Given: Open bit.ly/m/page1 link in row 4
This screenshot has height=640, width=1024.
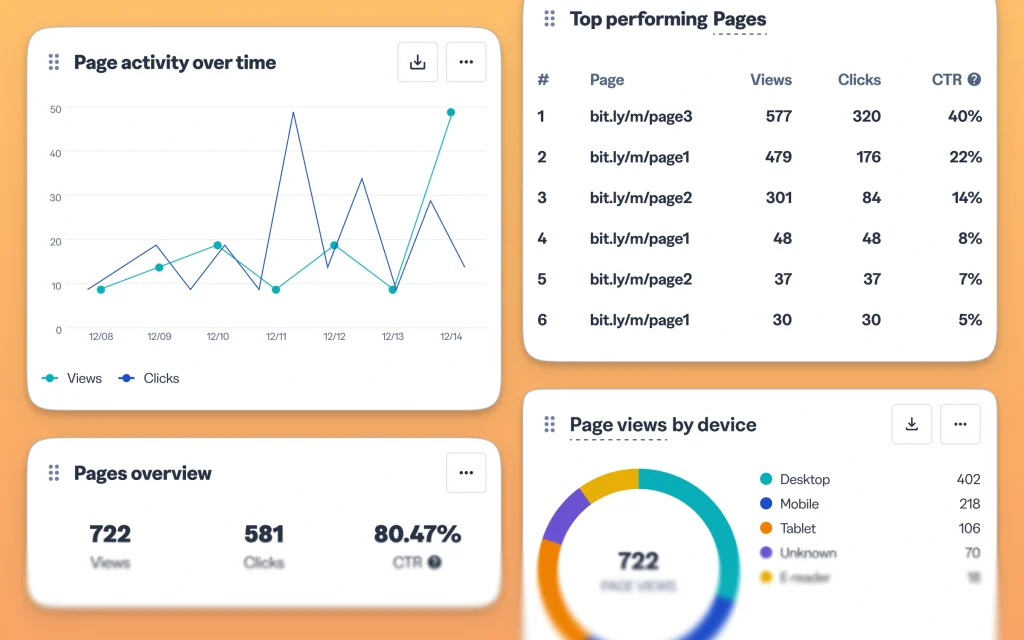Looking at the screenshot, I should (639, 238).
